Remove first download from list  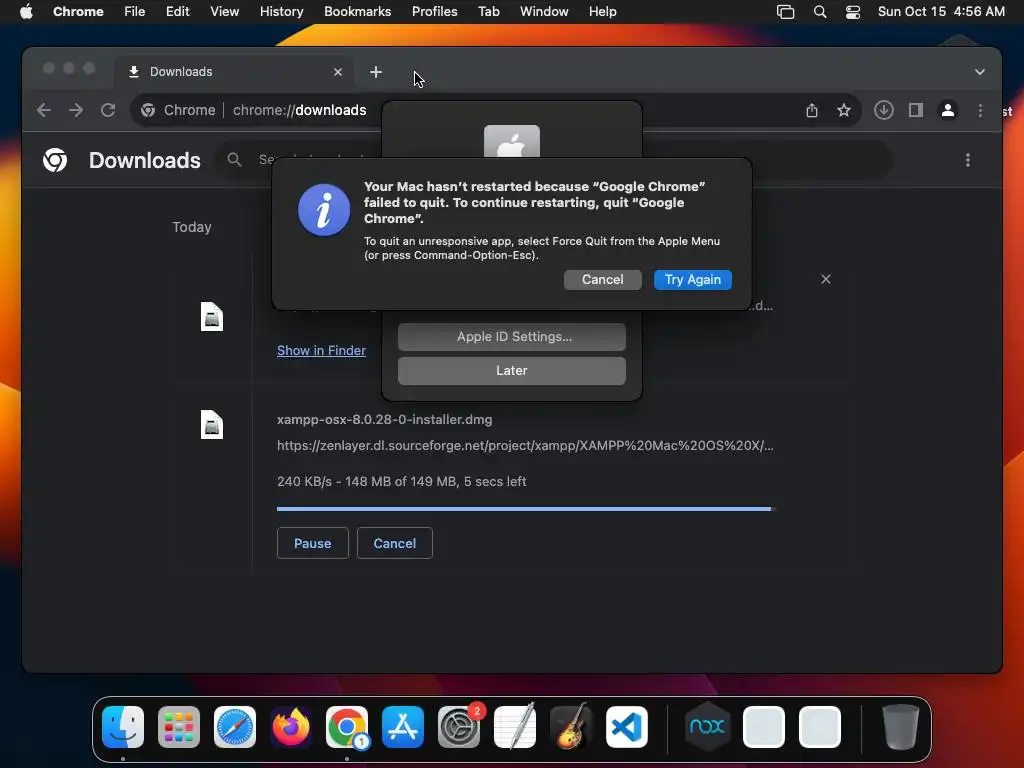[x=825, y=280]
